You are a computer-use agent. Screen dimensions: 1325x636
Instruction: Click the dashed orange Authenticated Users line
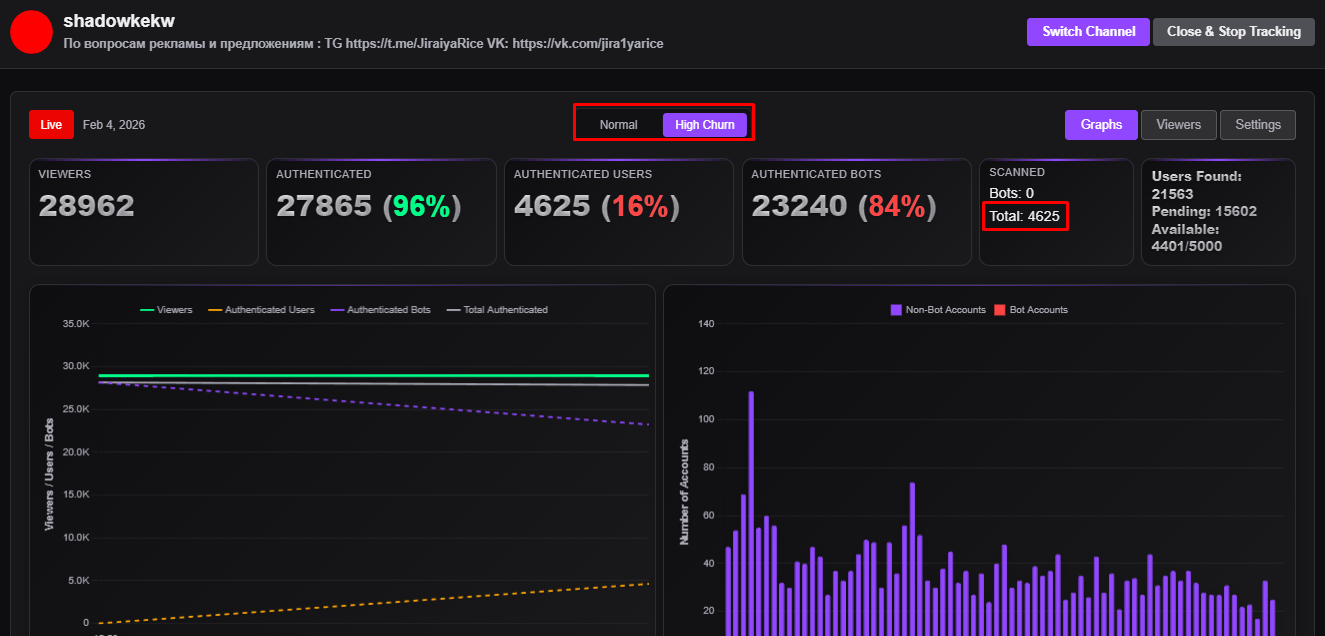tap(373, 603)
